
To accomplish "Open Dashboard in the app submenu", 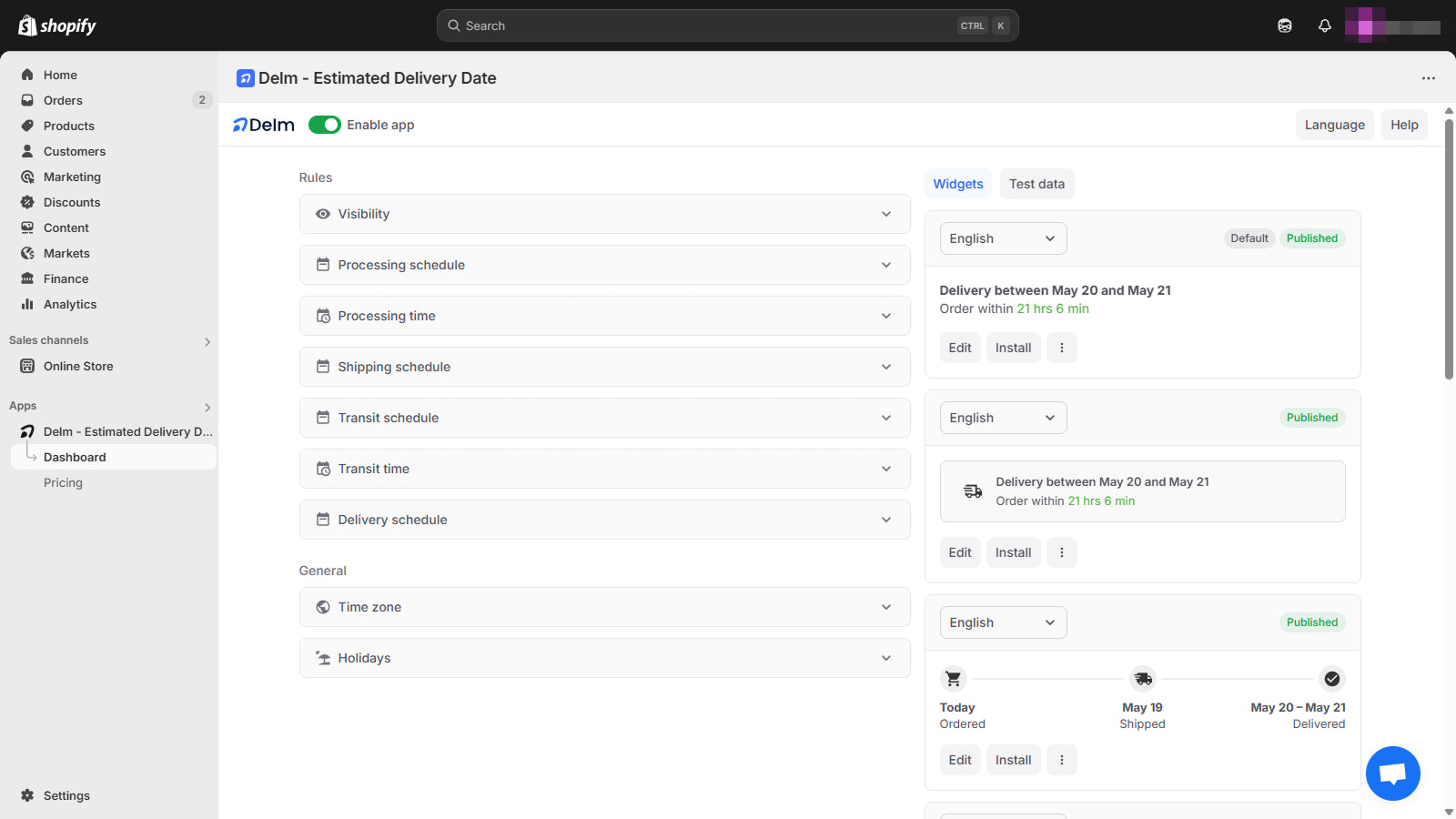I will [114, 457].
